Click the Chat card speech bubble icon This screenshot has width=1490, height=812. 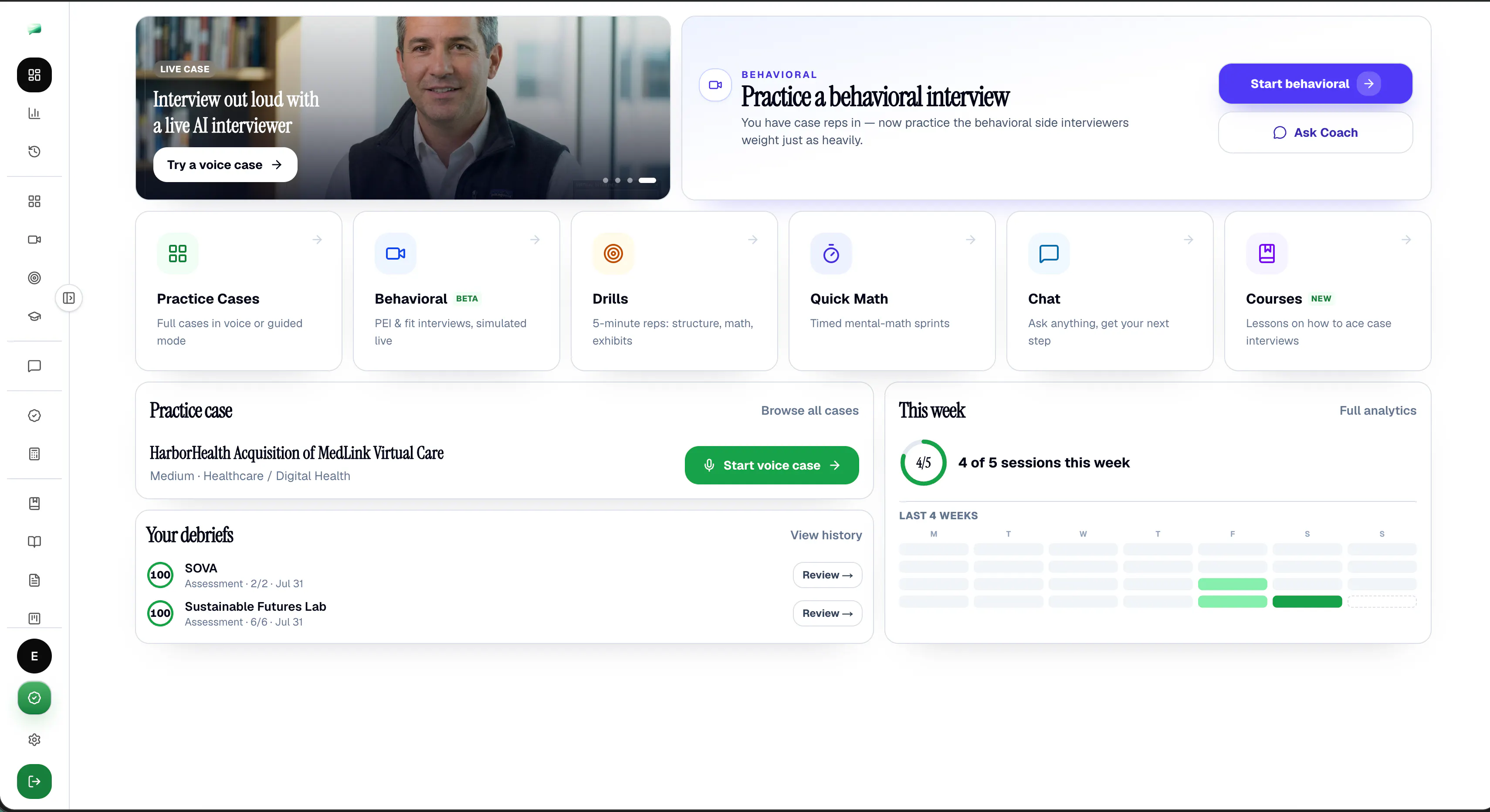pyautogui.click(x=1049, y=254)
